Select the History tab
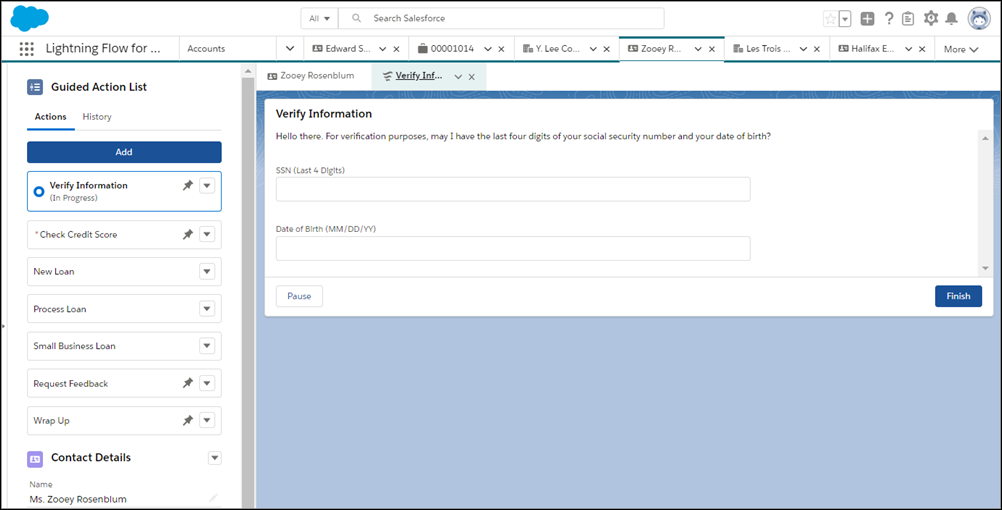Viewport: 1002px width, 510px height. tap(96, 117)
